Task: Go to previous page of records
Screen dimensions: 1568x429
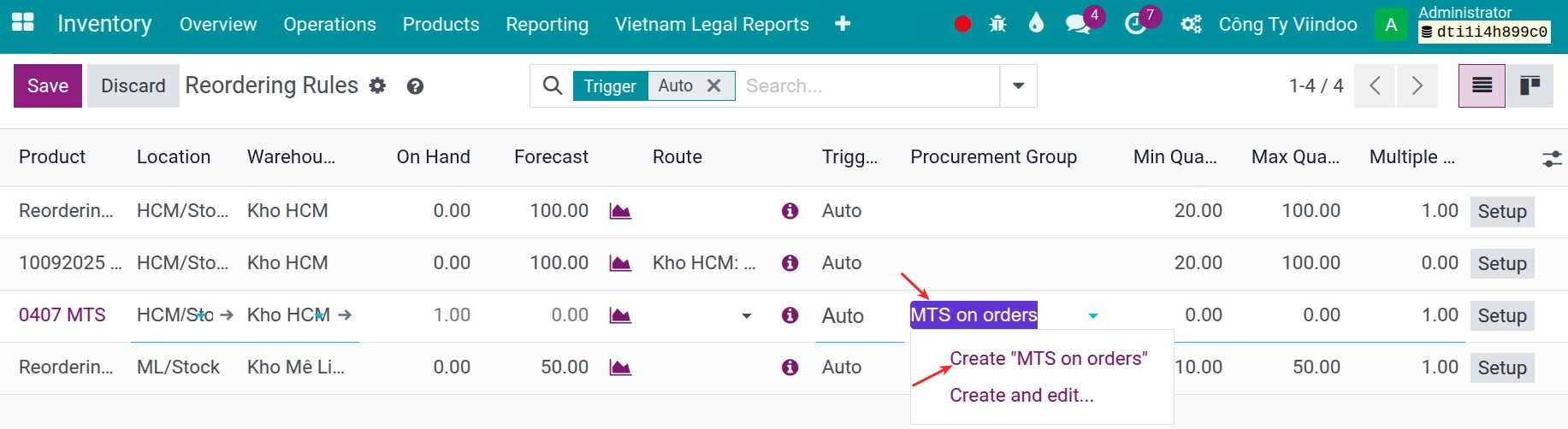Action: point(1375,85)
